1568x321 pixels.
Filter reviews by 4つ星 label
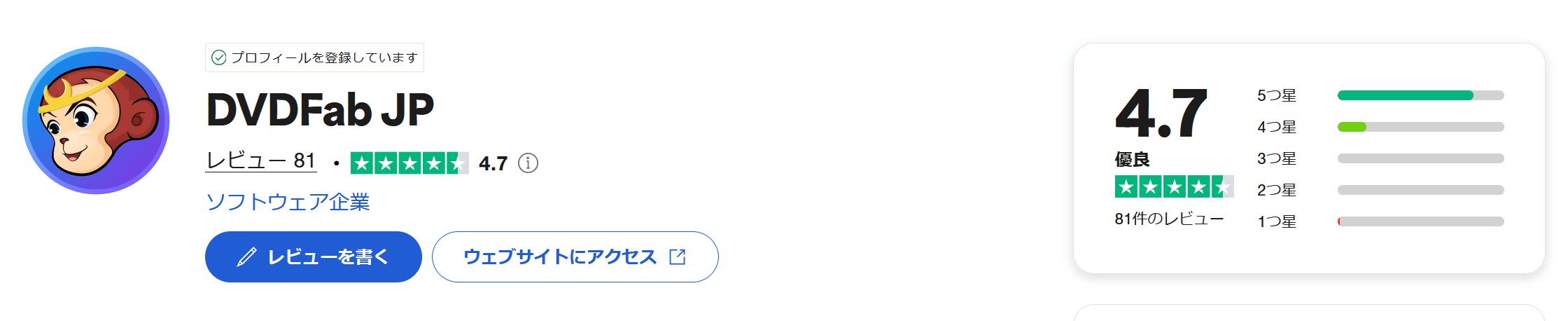[x=1277, y=127]
